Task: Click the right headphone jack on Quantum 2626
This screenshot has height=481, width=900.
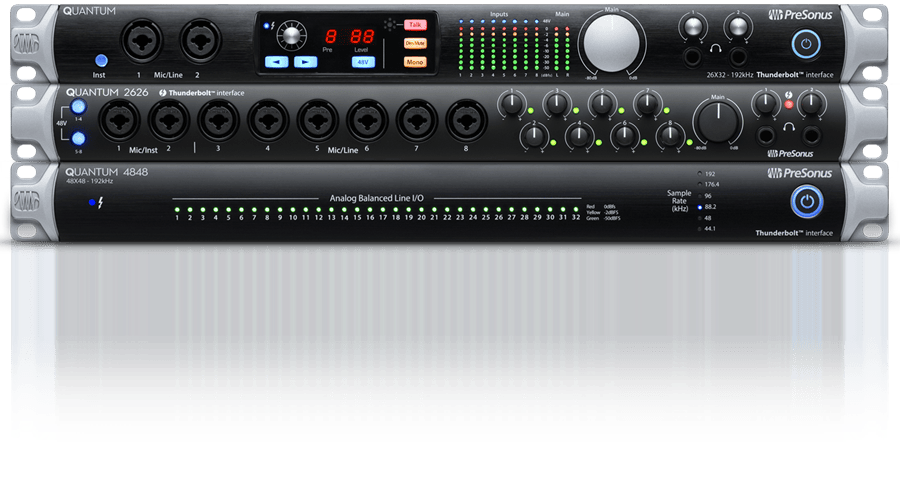Action: tap(811, 135)
